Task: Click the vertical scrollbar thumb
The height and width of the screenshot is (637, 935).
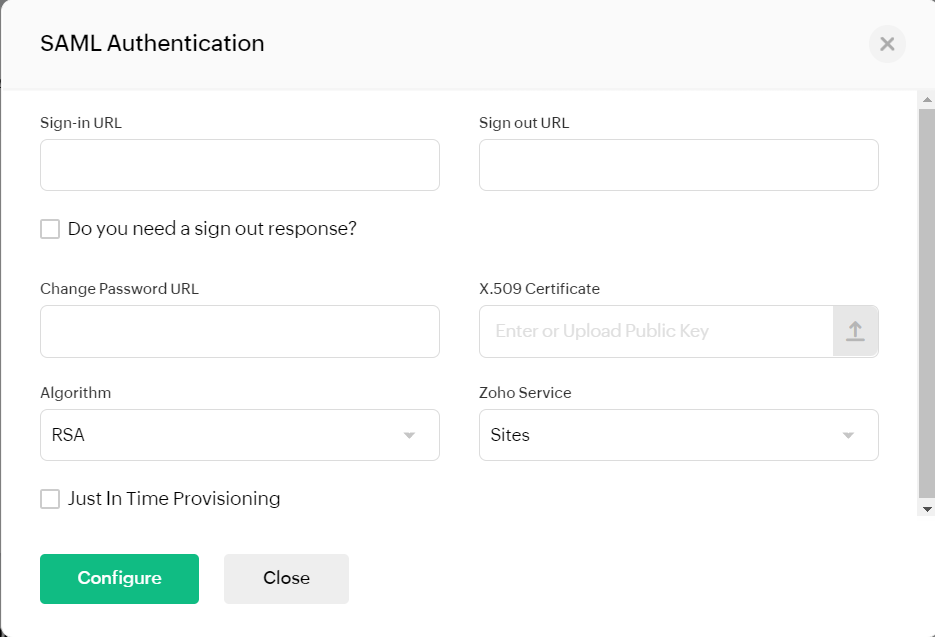Action: pyautogui.click(x=927, y=303)
